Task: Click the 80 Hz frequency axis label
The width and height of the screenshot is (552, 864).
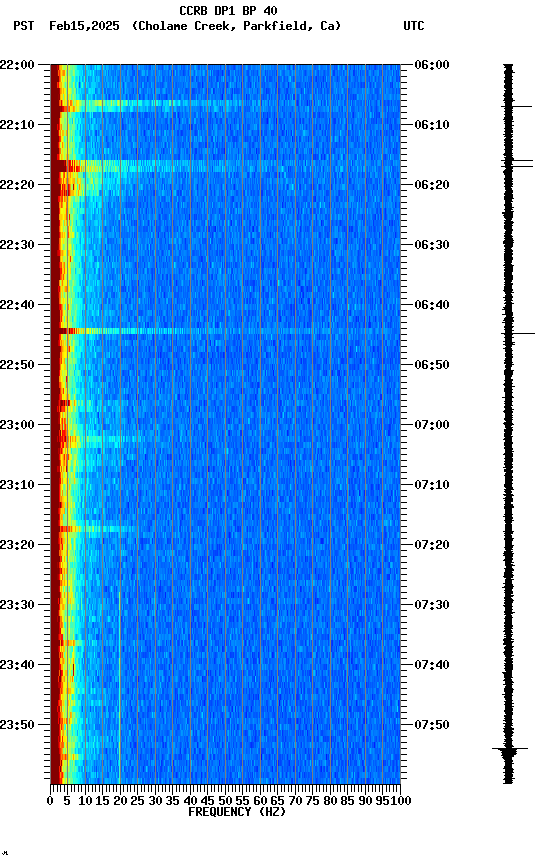Action: coord(330,801)
